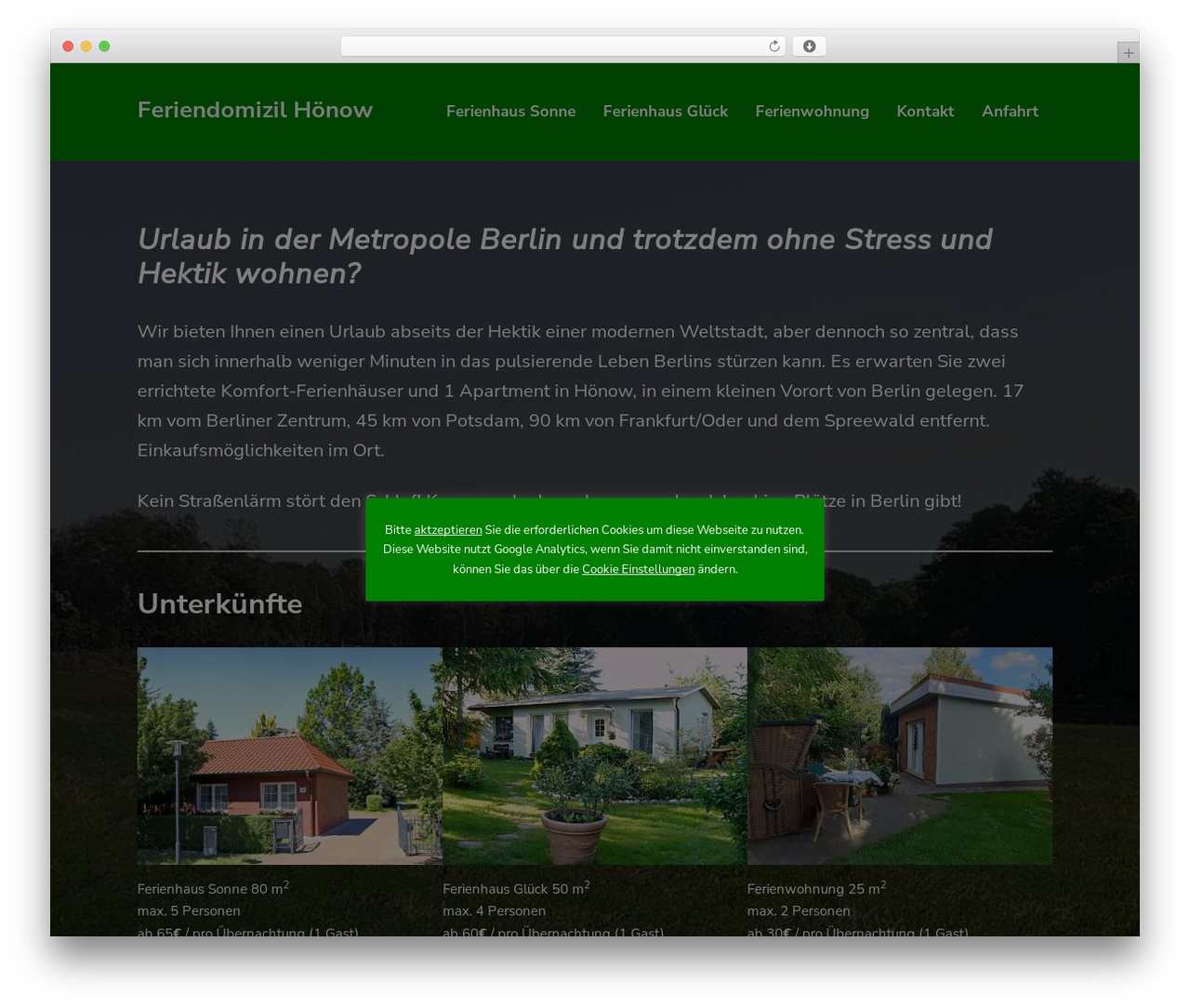Screen dimensions: 1190x1008
Task: Open the Cookie Einstellungen link
Action: (638, 569)
